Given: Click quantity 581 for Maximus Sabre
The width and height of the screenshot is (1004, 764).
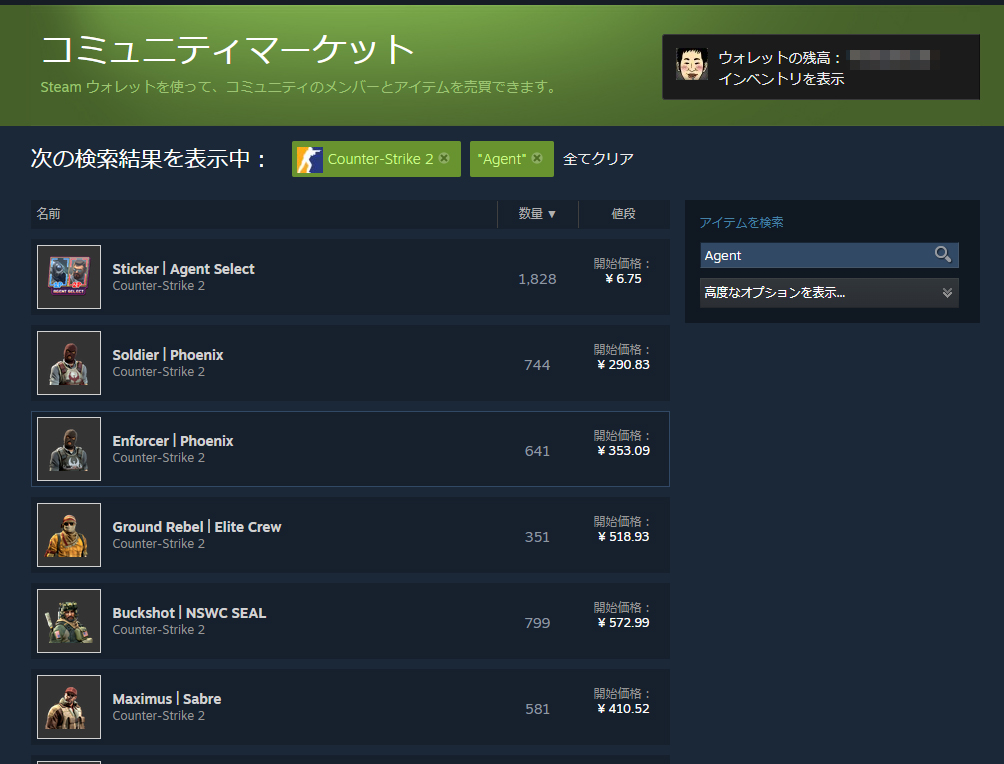Looking at the screenshot, I should click(x=537, y=709).
